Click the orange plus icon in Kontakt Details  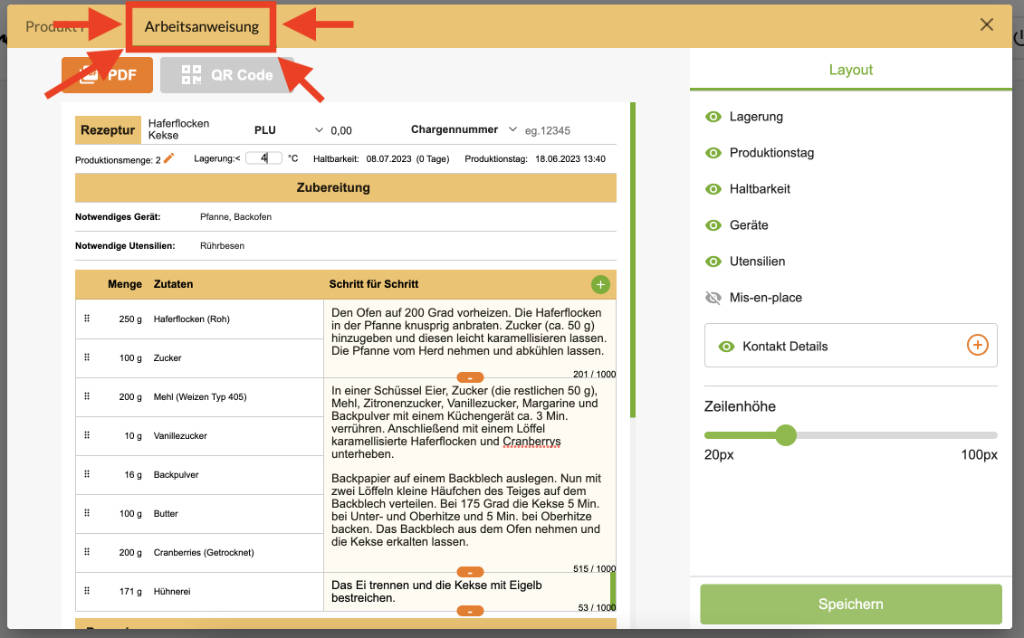(977, 345)
